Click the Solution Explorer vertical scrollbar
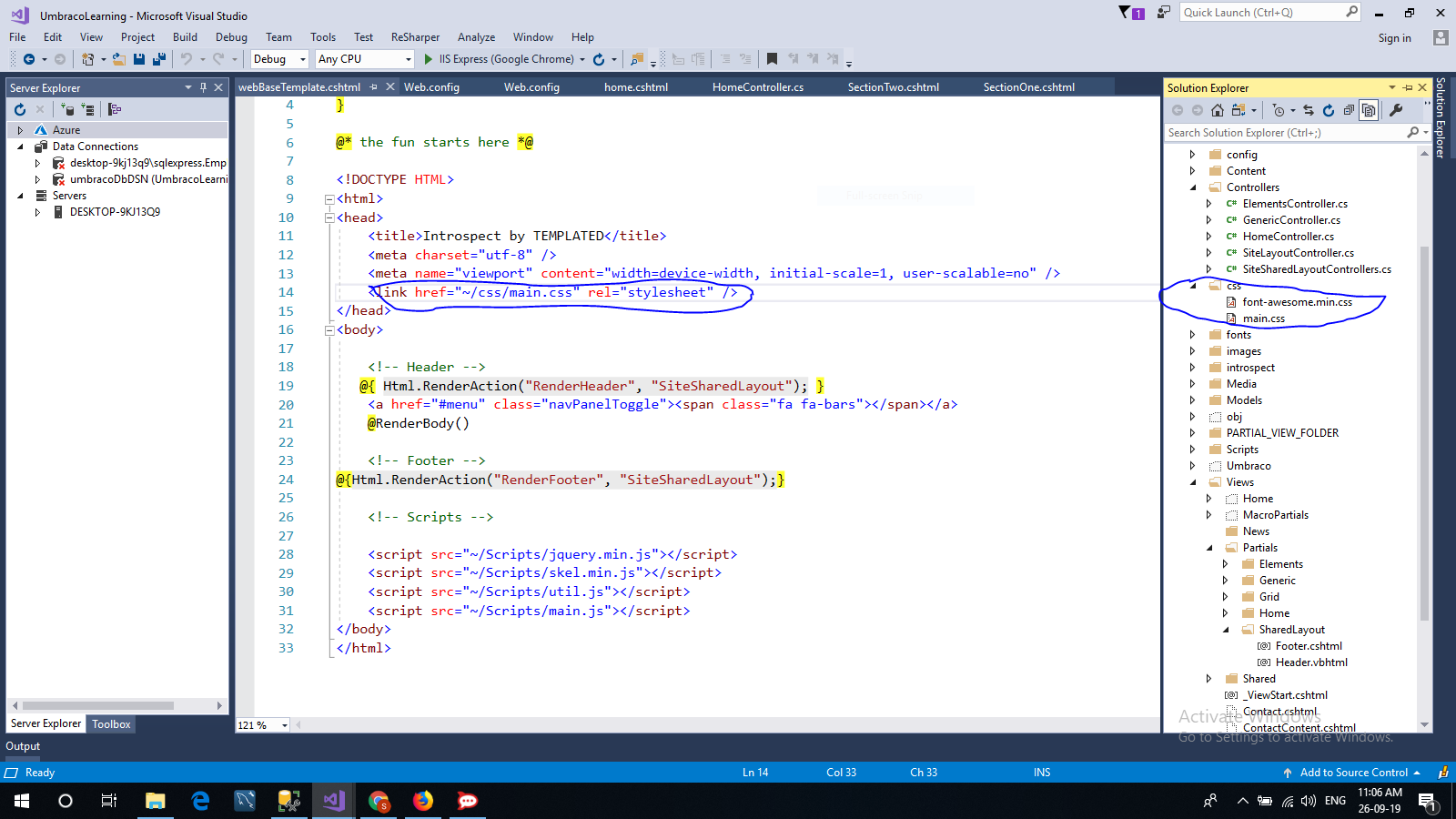This screenshot has width=1456, height=819. click(x=1424, y=432)
